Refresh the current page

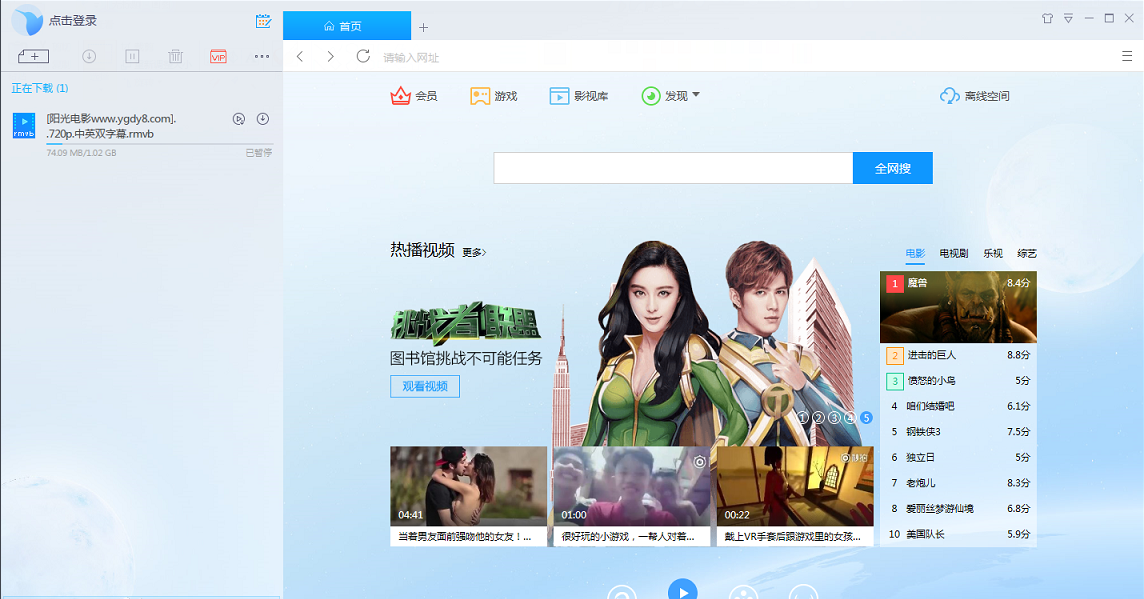pos(363,57)
